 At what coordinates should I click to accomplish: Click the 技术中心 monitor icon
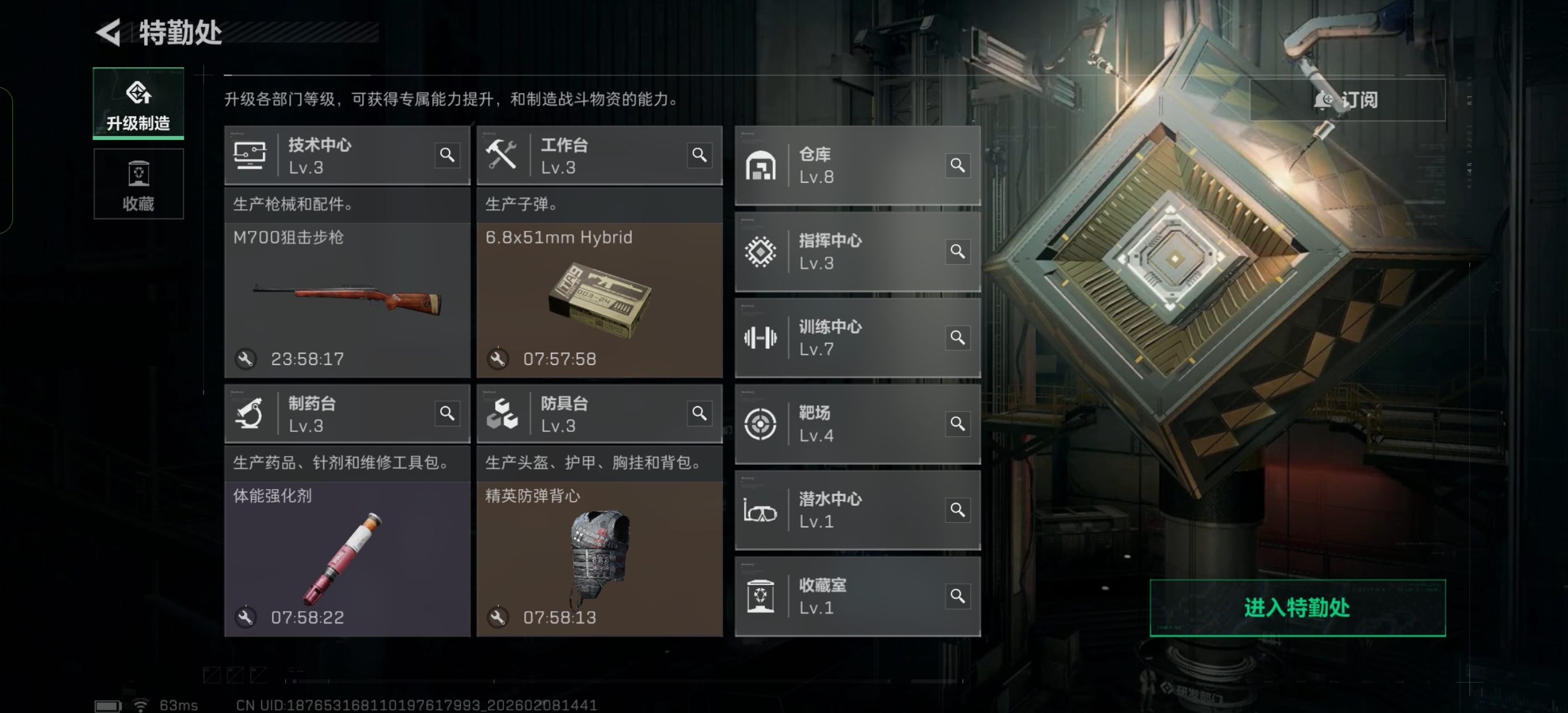(x=249, y=155)
